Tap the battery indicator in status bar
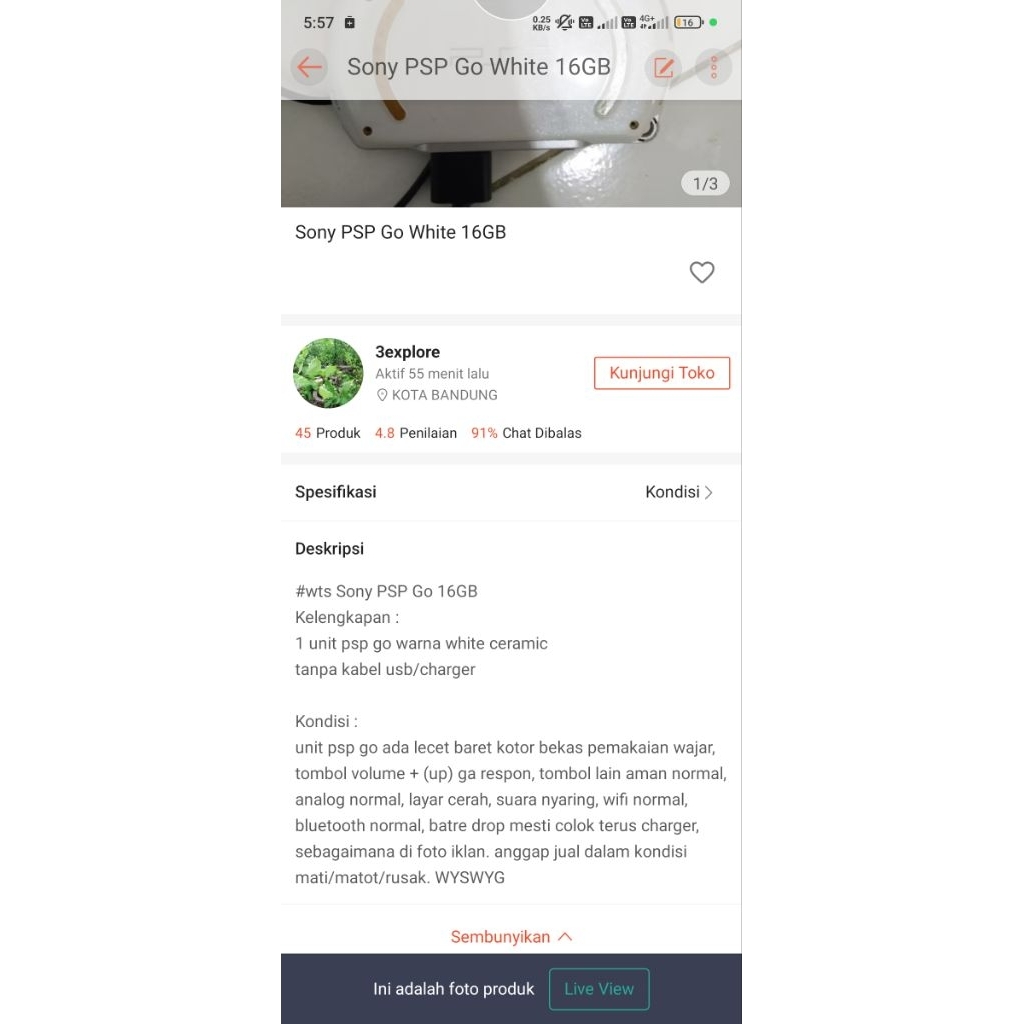Viewport: 1024px width, 1024px height. 688,22
